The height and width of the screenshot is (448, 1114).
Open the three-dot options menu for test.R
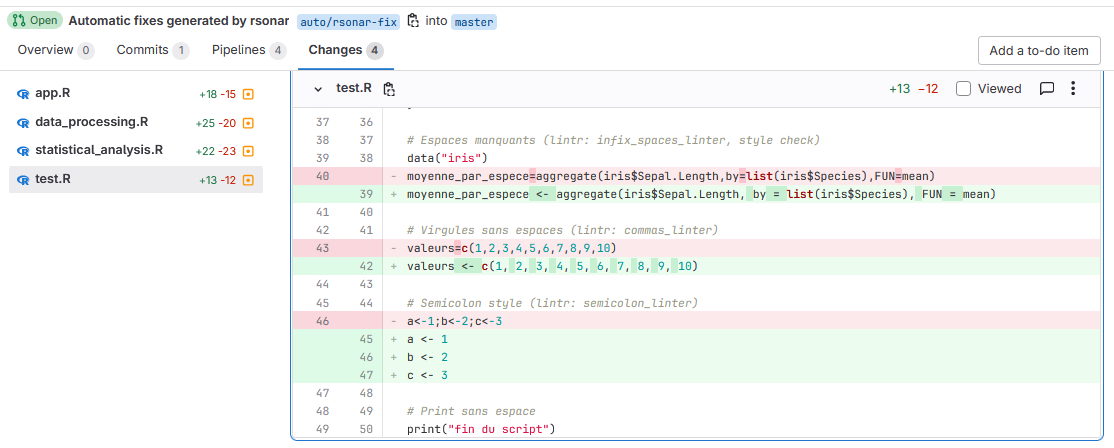pyautogui.click(x=1073, y=89)
